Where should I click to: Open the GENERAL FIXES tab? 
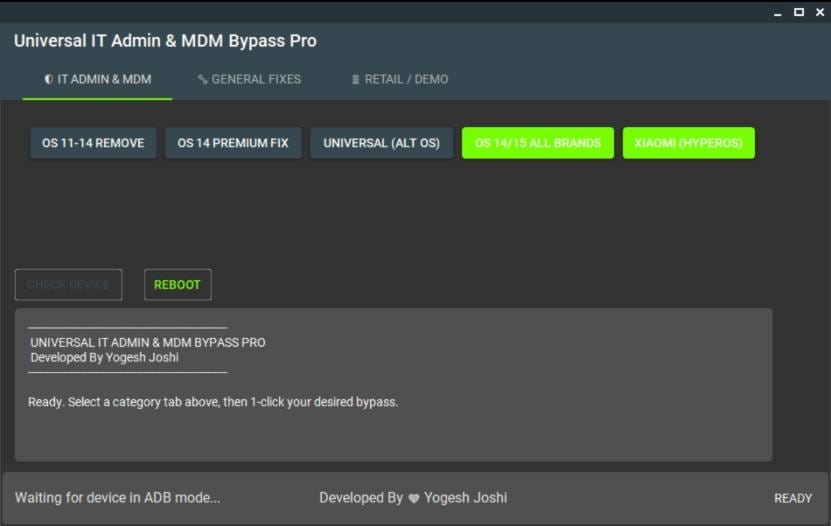[249, 79]
